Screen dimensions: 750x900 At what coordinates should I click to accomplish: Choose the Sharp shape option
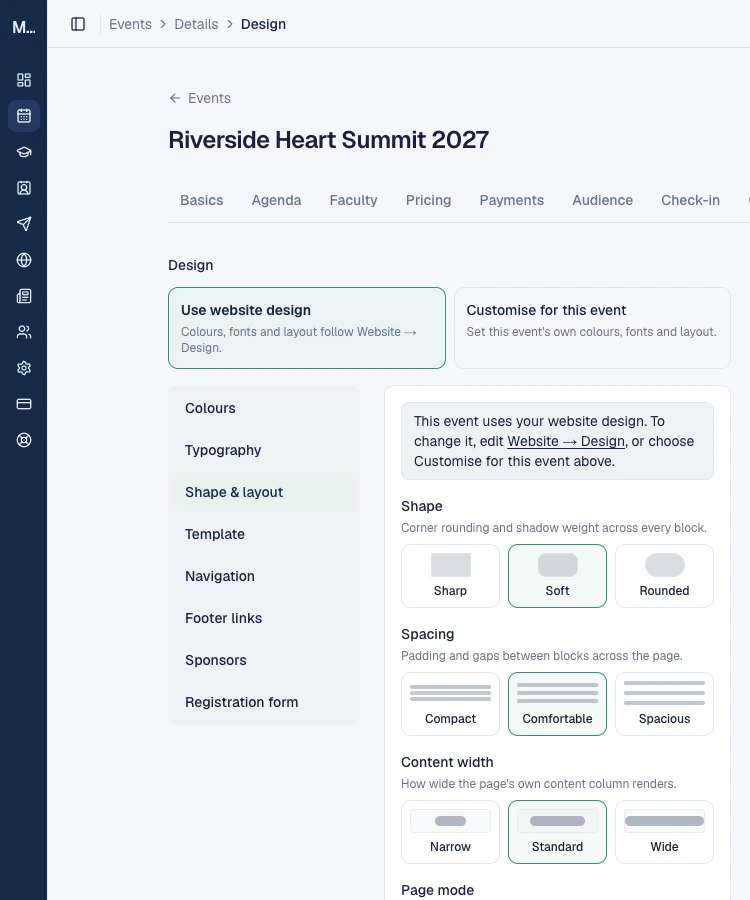[450, 576]
